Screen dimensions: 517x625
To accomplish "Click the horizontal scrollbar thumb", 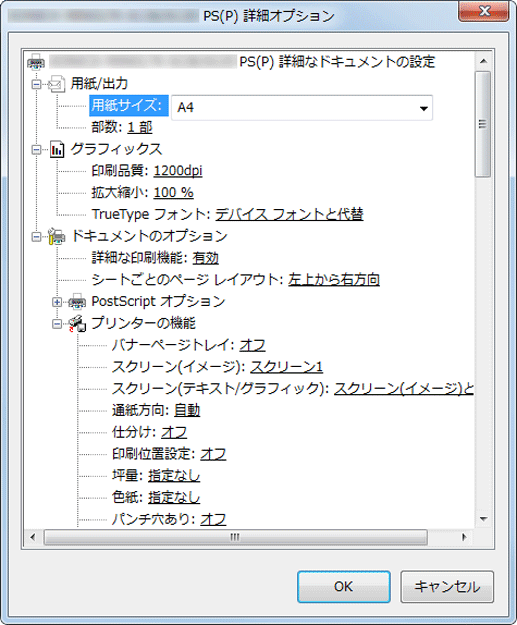I will tap(235, 537).
